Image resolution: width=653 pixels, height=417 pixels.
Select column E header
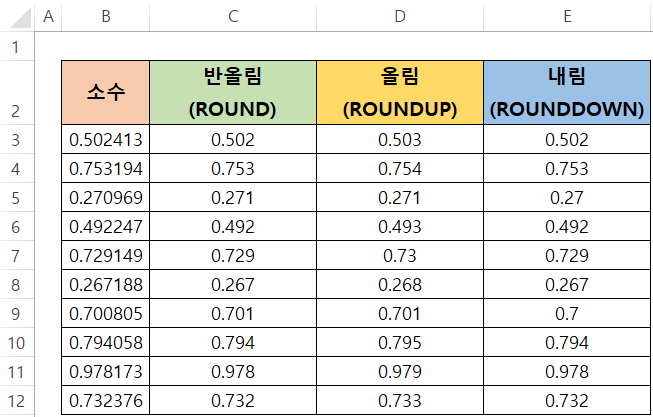567,16
